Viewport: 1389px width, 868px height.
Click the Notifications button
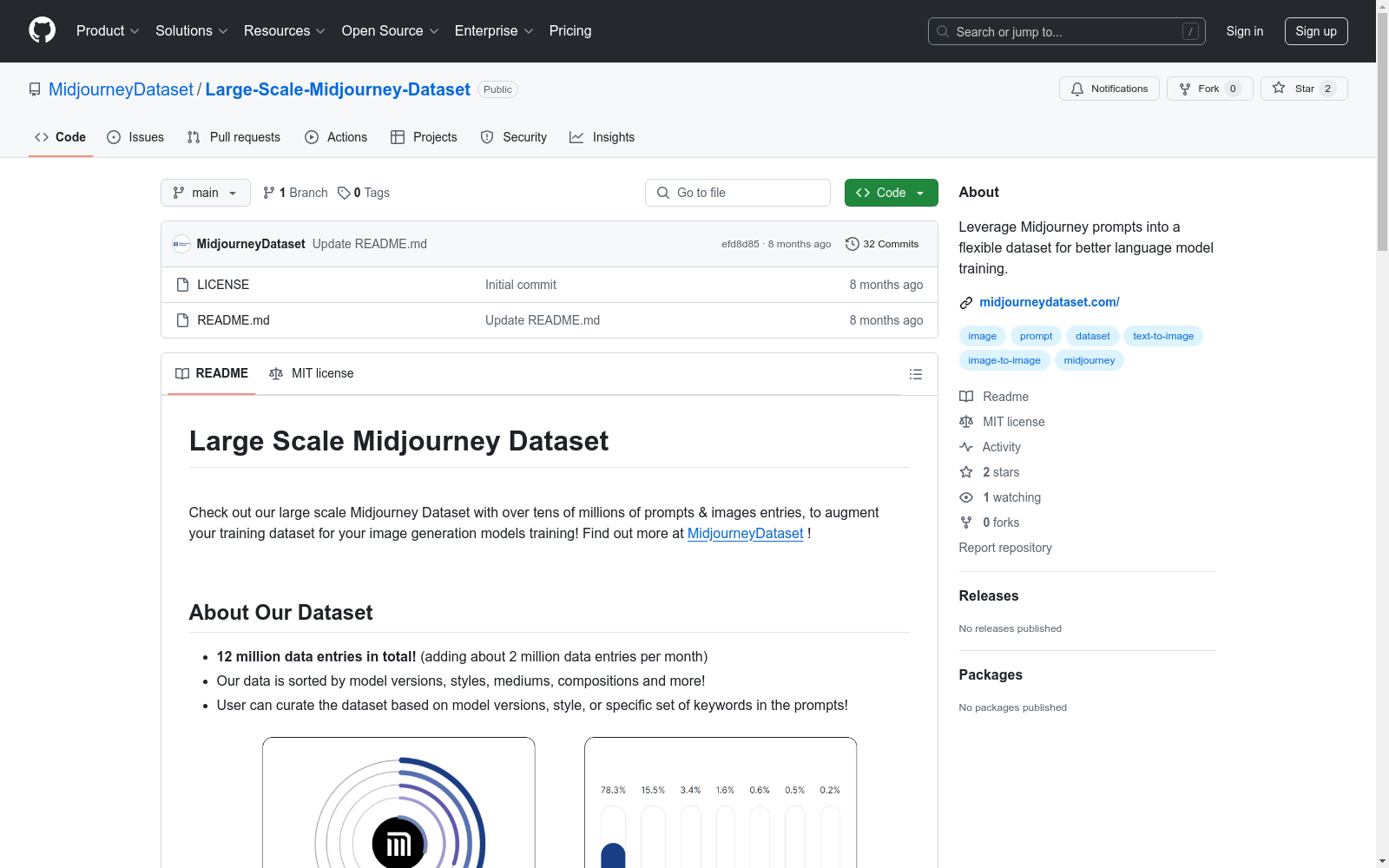click(x=1109, y=89)
